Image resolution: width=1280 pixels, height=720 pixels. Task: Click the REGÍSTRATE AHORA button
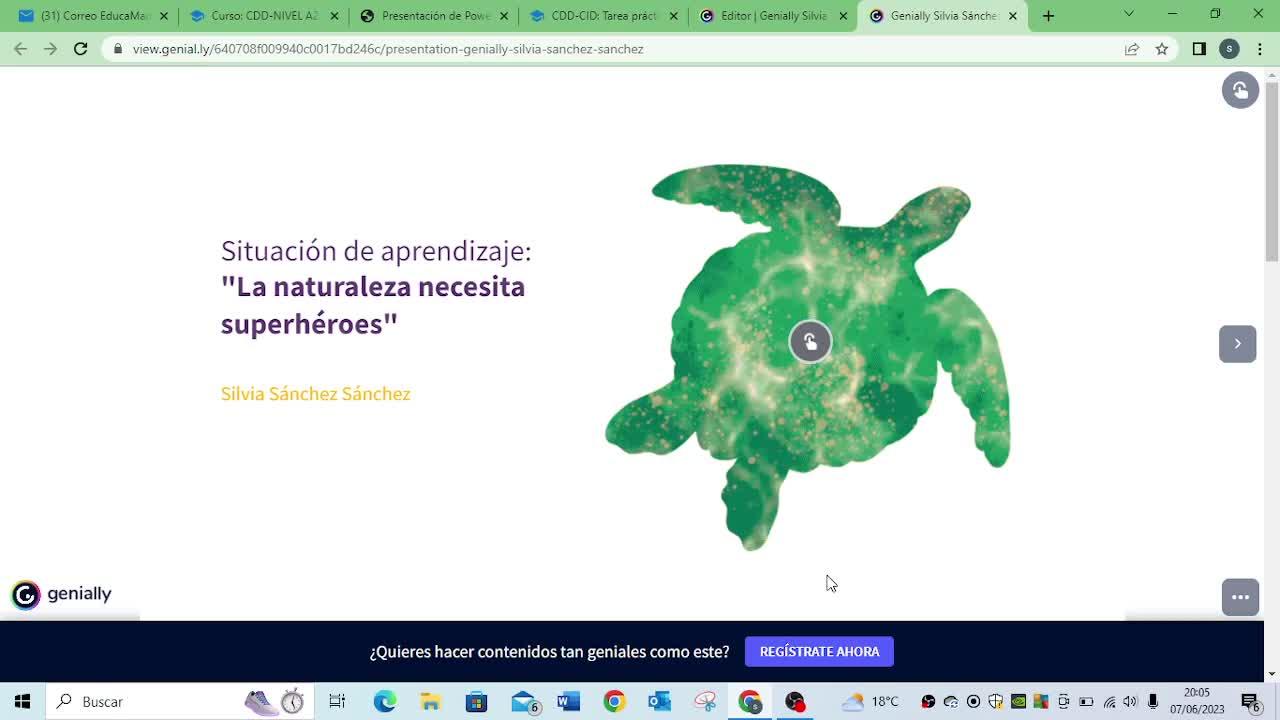click(x=819, y=652)
